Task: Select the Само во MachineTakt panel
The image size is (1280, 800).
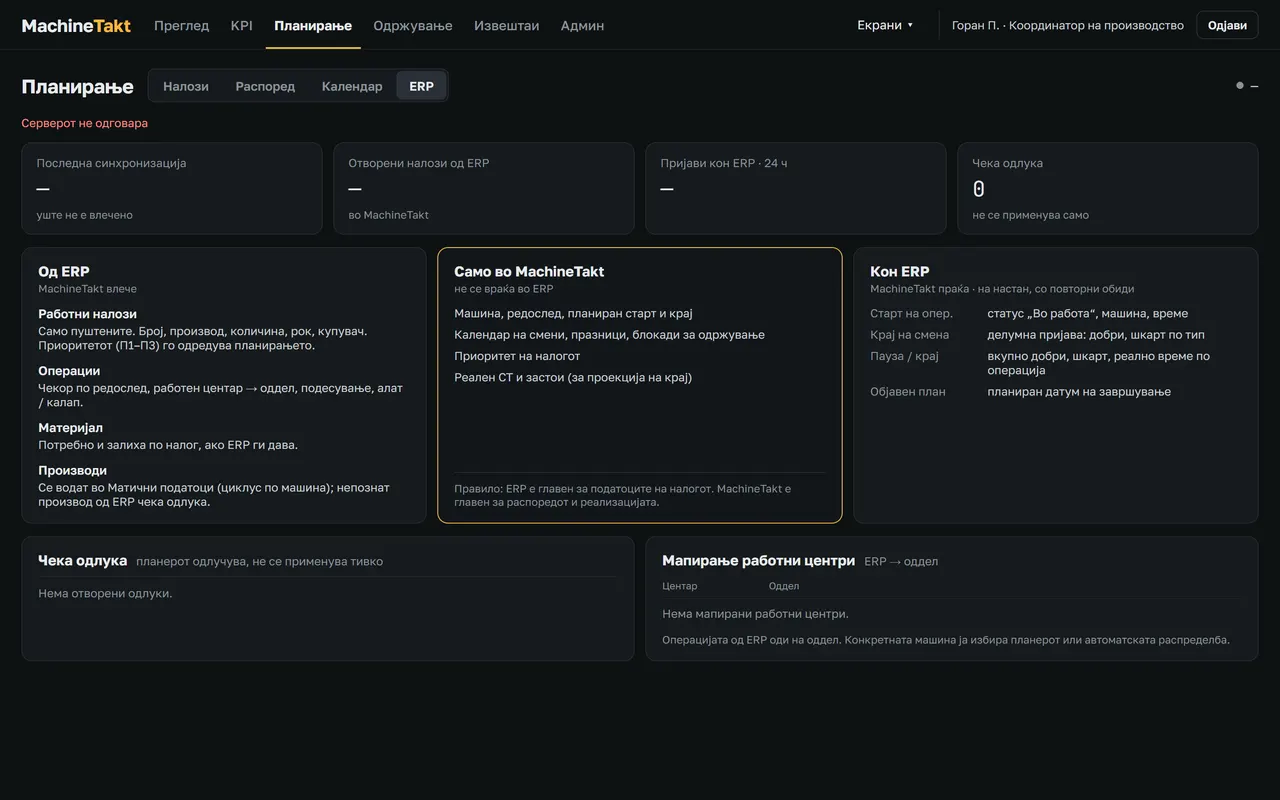Action: (640, 385)
